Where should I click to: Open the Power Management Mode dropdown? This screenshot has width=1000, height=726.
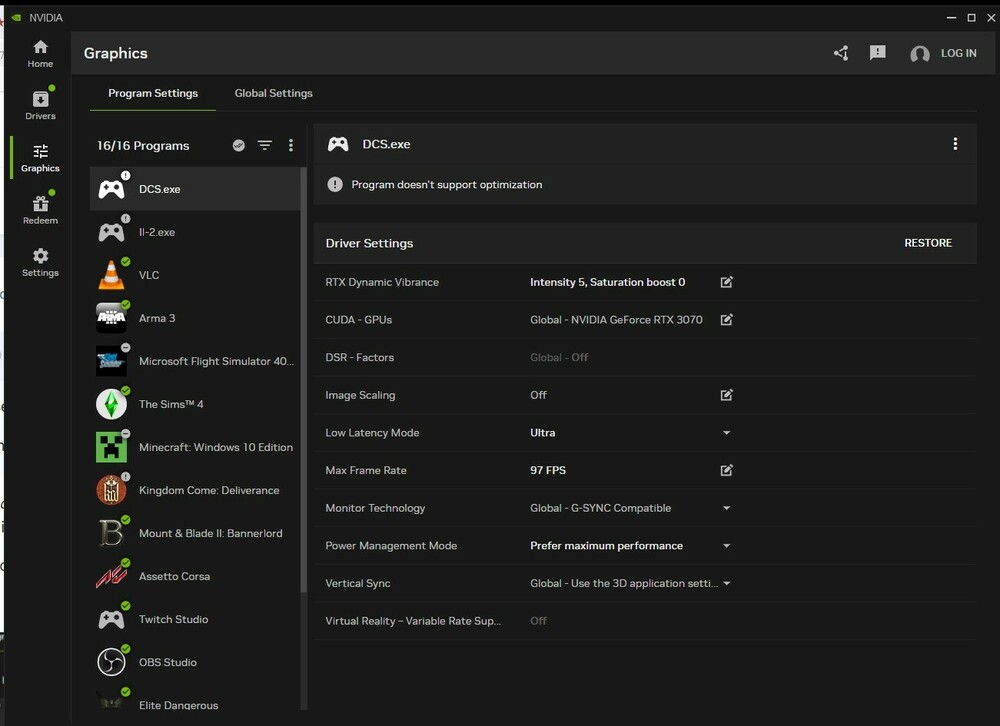pos(727,546)
